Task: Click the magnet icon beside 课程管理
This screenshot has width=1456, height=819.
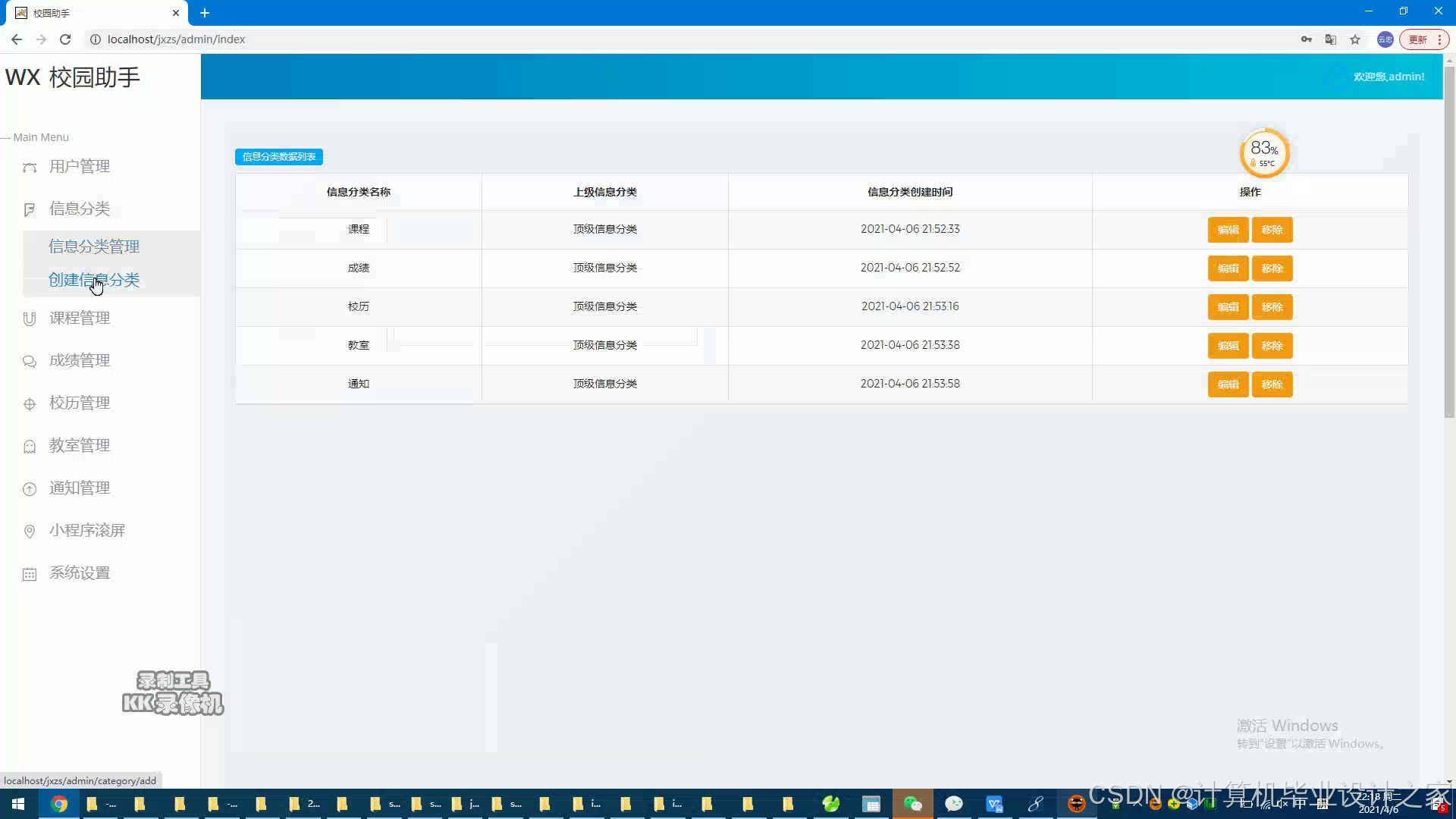Action: (30, 319)
